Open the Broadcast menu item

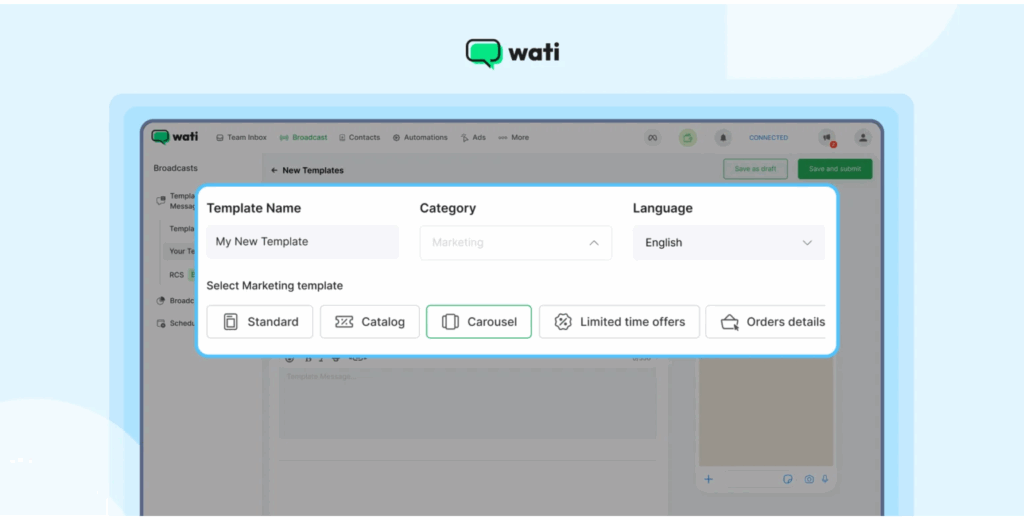304,138
